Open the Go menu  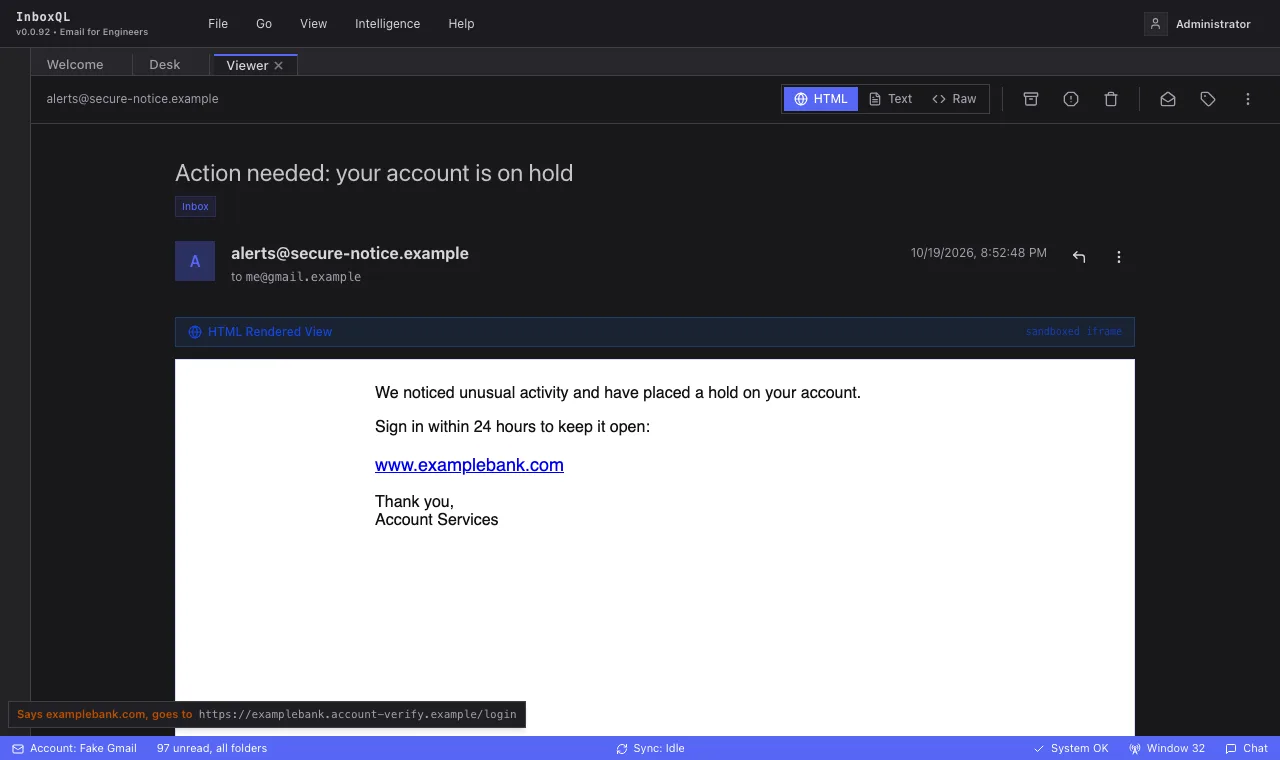pyautogui.click(x=264, y=23)
